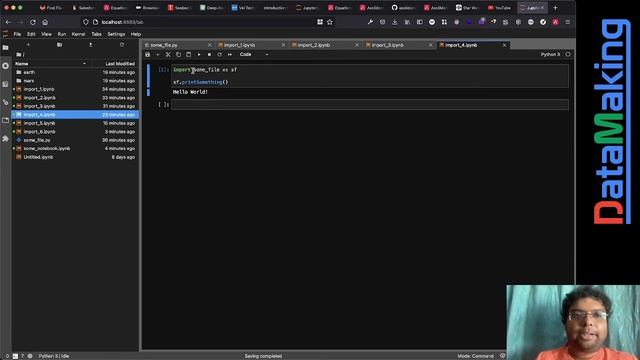Click the root folder breadcrumb icon

pyautogui.click(x=19, y=54)
